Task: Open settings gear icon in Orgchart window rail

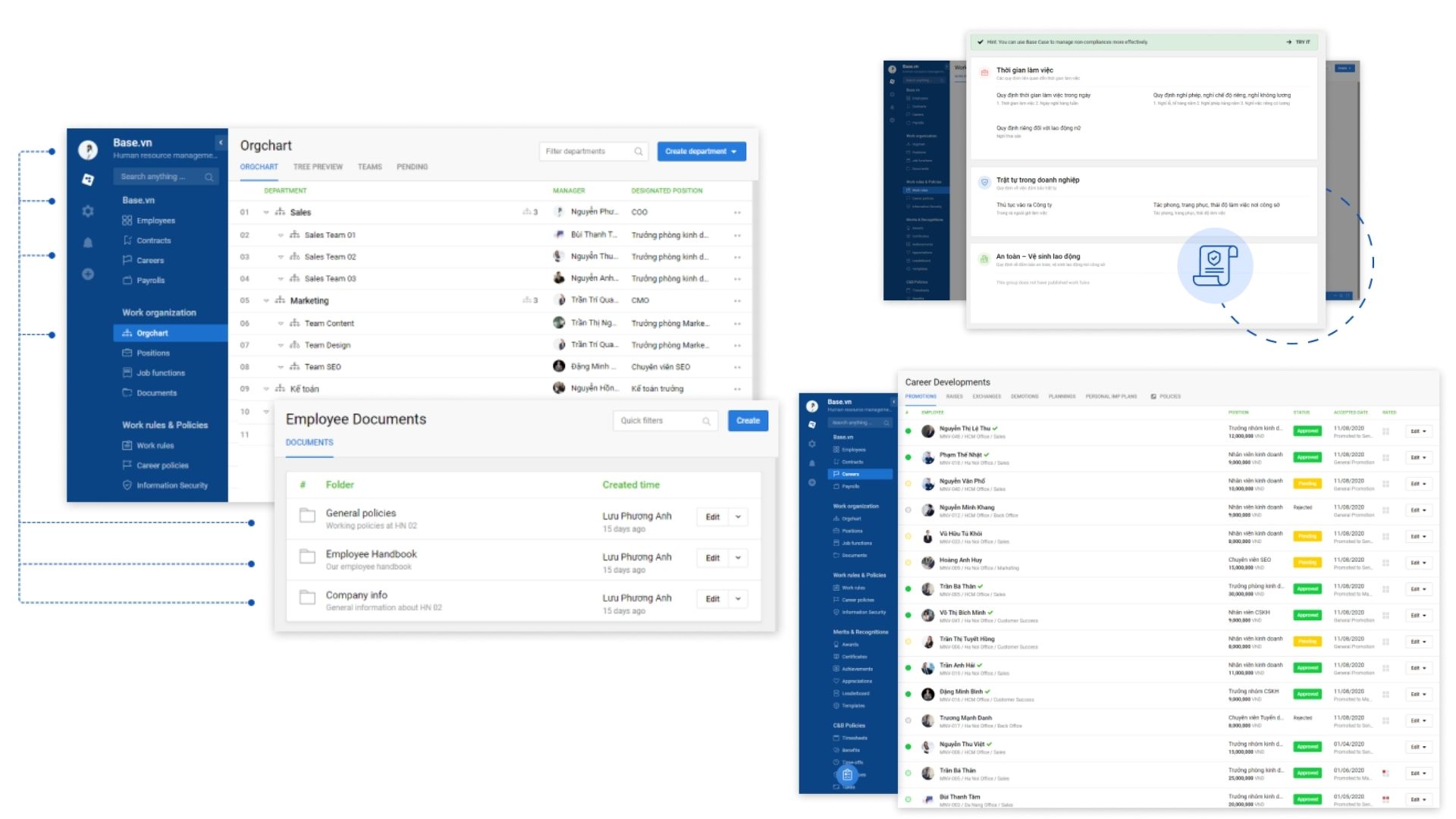Action: [x=88, y=212]
